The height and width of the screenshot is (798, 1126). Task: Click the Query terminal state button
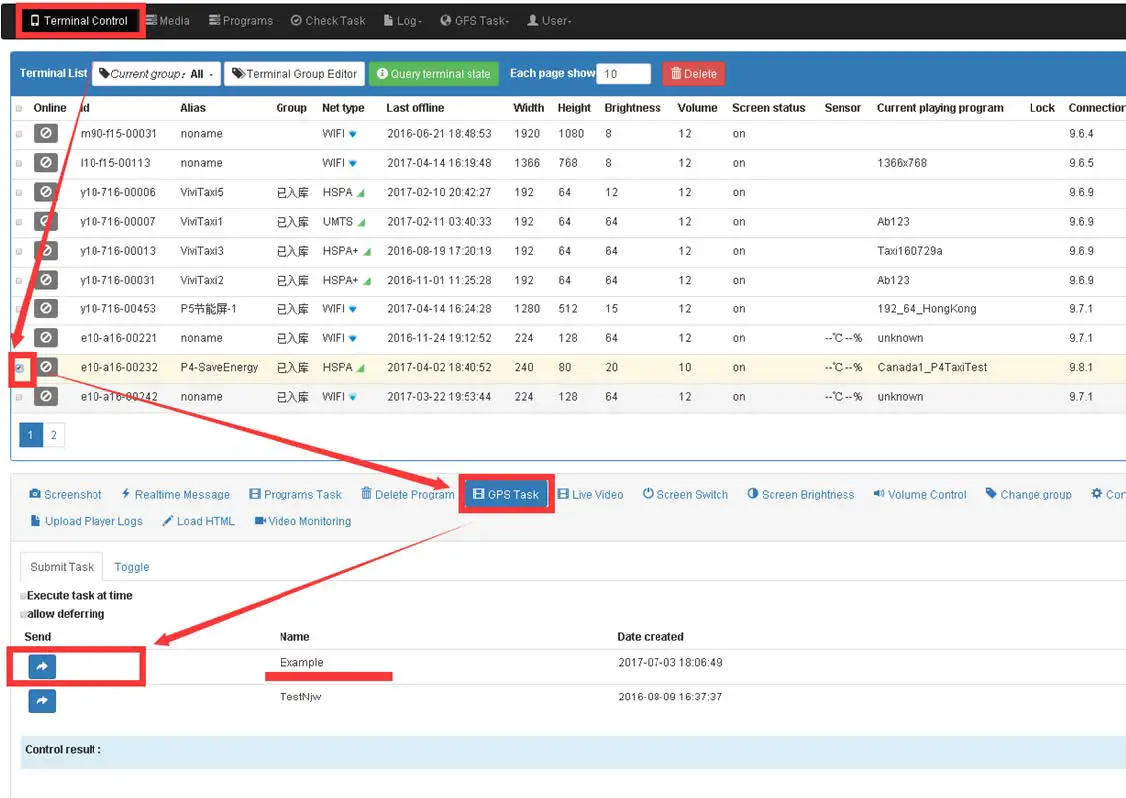(433, 74)
